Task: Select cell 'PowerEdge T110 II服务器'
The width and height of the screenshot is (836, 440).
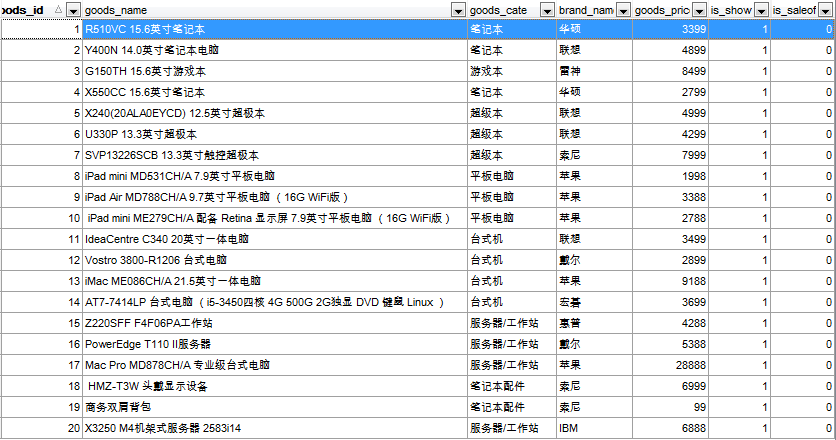Action: point(275,344)
